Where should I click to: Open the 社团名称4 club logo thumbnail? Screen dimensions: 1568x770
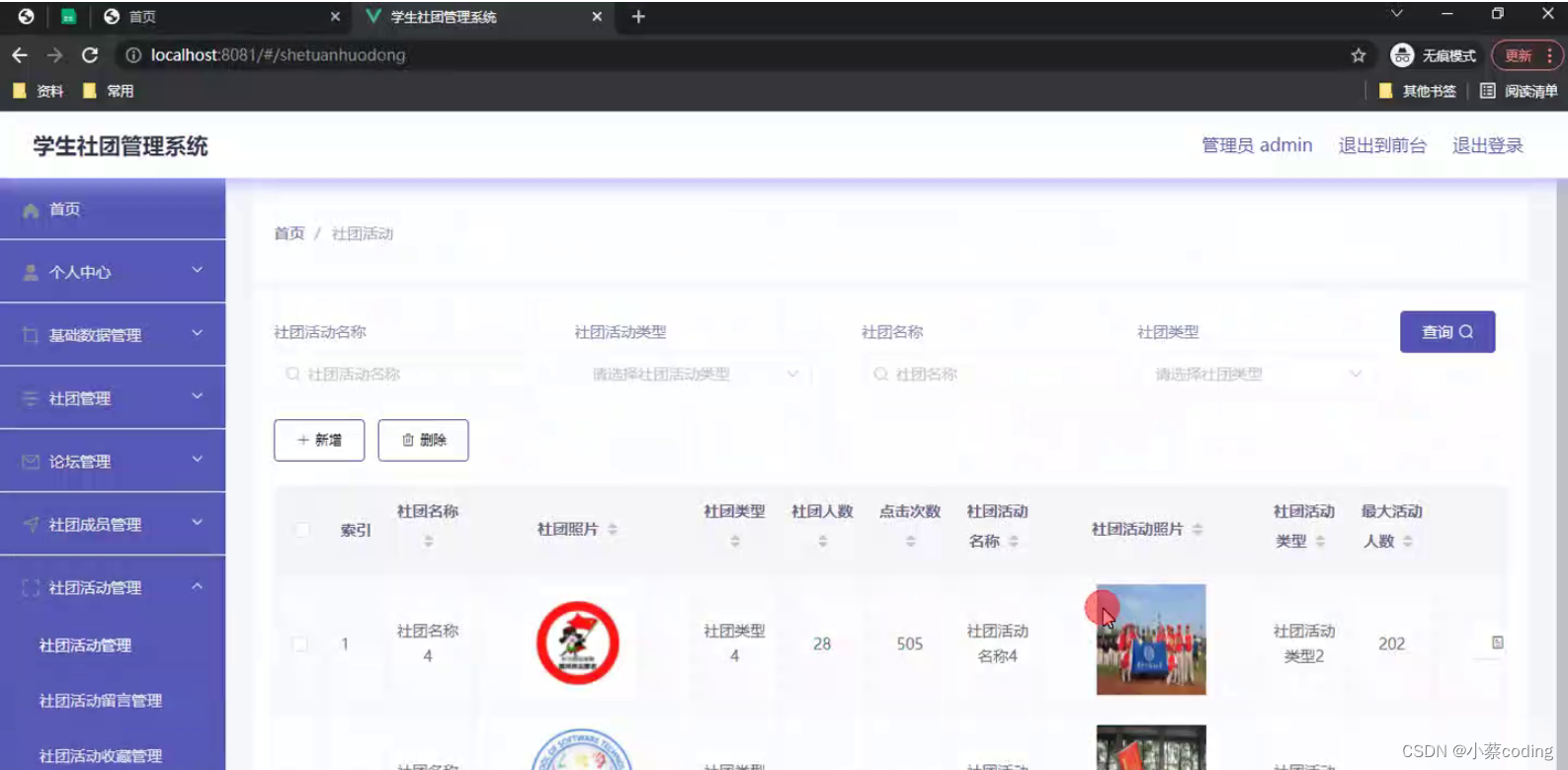(x=578, y=643)
